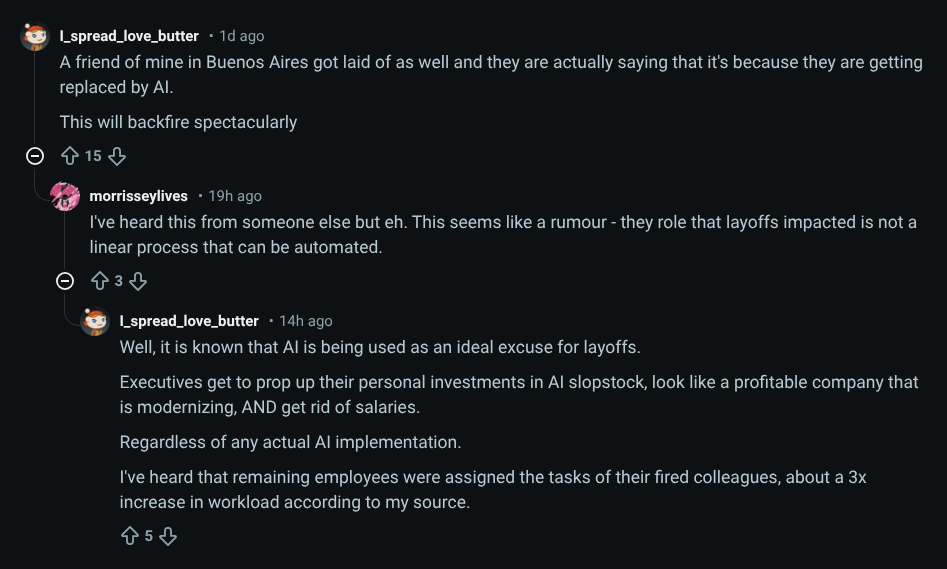Open the morrisseylives username link

(x=138, y=196)
